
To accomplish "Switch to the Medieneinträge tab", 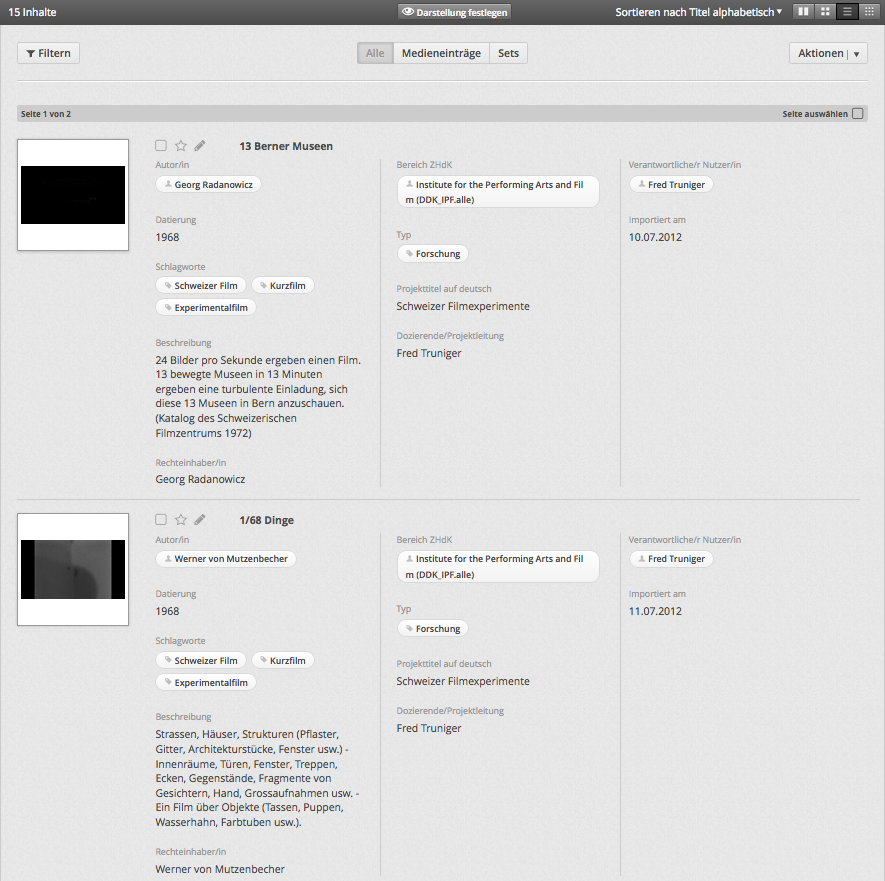I will (441, 53).
